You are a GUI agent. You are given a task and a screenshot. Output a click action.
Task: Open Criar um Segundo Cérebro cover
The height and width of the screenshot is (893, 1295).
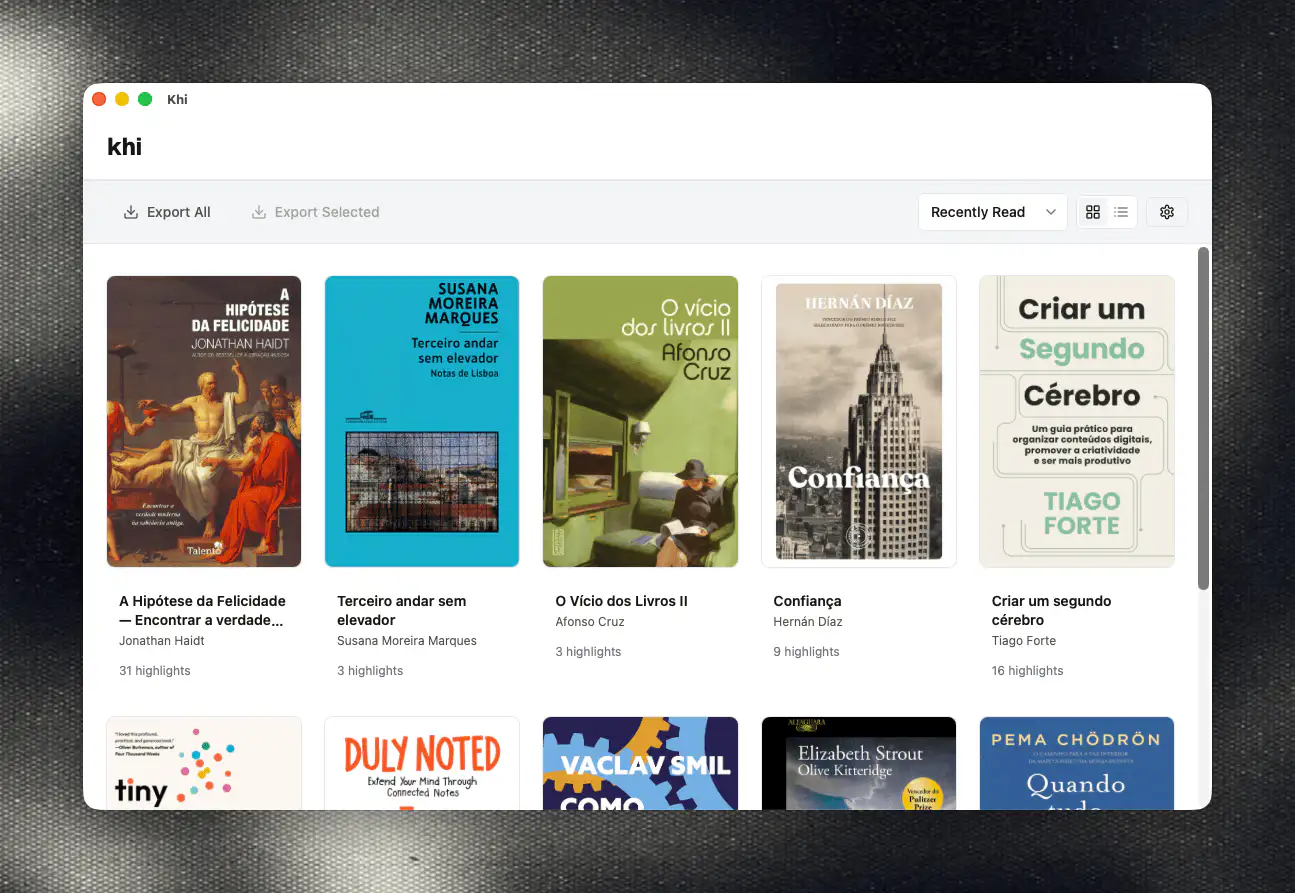1077,421
